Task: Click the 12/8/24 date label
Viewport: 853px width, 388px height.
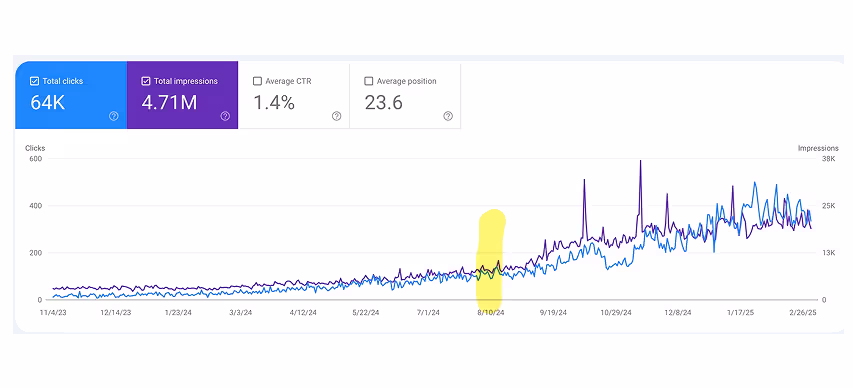Action: [x=678, y=313]
